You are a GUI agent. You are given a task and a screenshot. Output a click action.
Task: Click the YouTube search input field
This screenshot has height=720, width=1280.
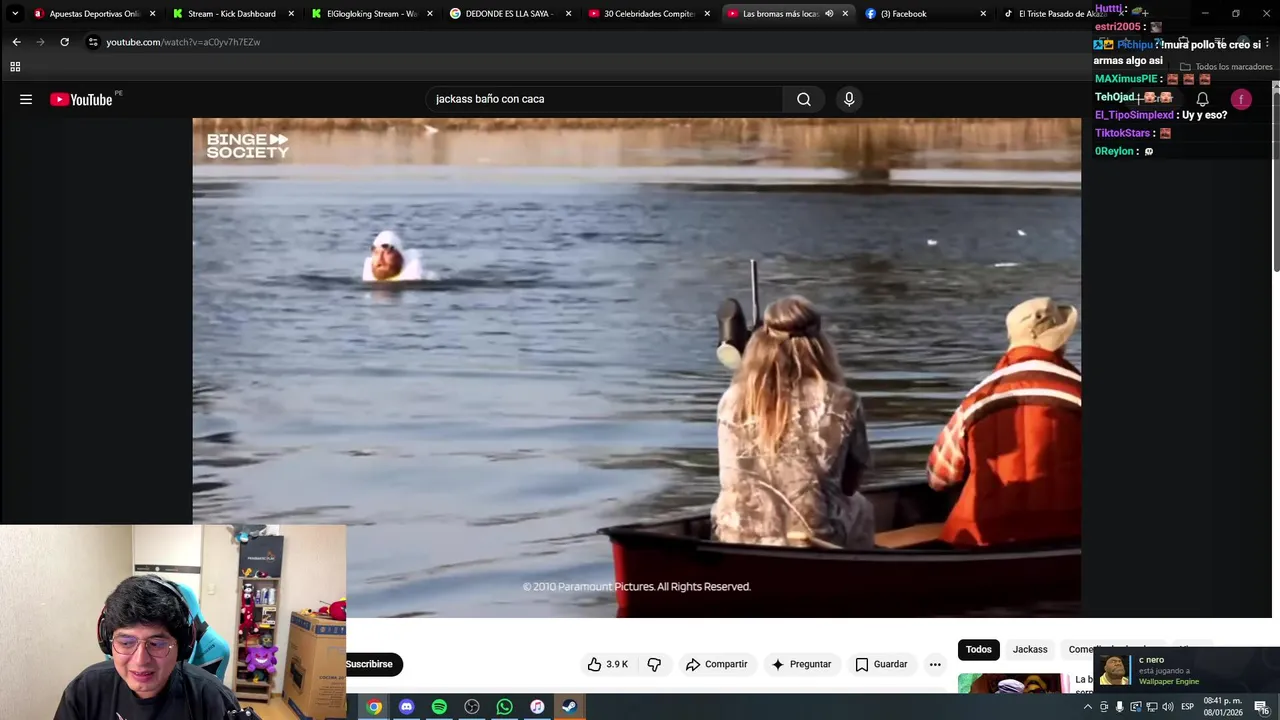[x=604, y=99]
